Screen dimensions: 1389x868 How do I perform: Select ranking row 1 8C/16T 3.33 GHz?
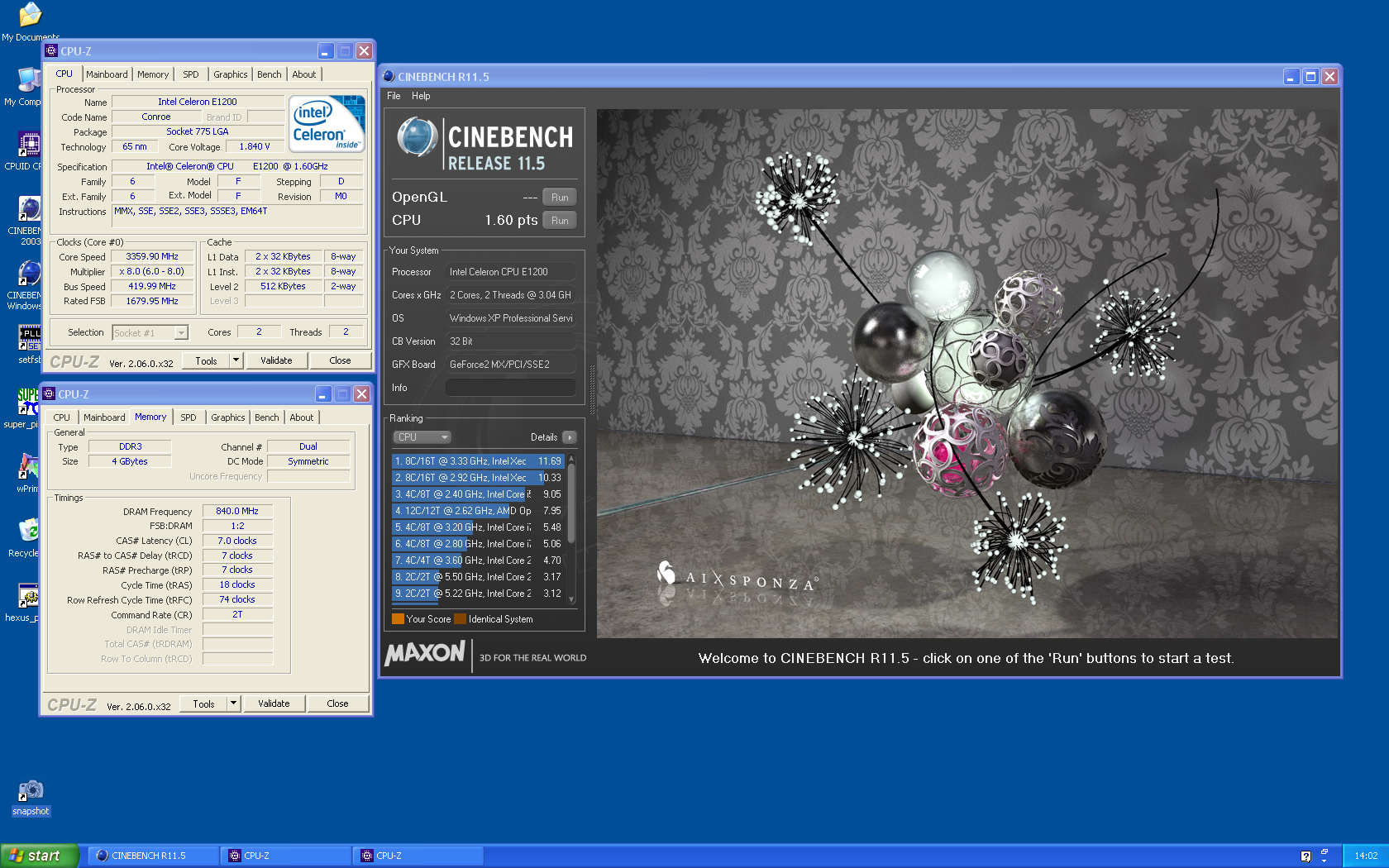tap(478, 461)
